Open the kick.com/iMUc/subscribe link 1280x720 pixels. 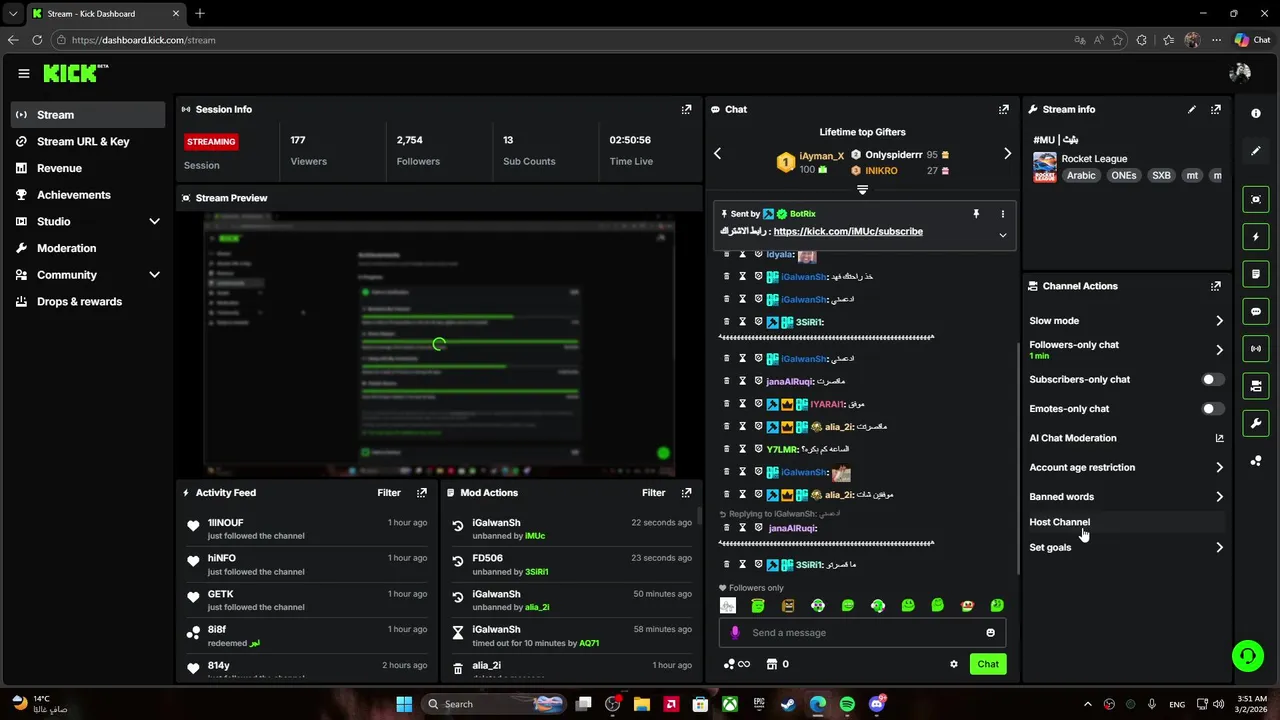(x=848, y=232)
